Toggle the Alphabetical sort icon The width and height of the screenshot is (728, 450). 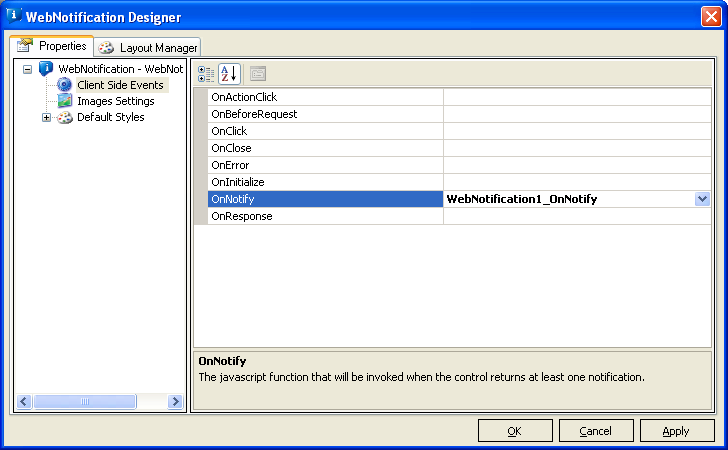tap(229, 73)
